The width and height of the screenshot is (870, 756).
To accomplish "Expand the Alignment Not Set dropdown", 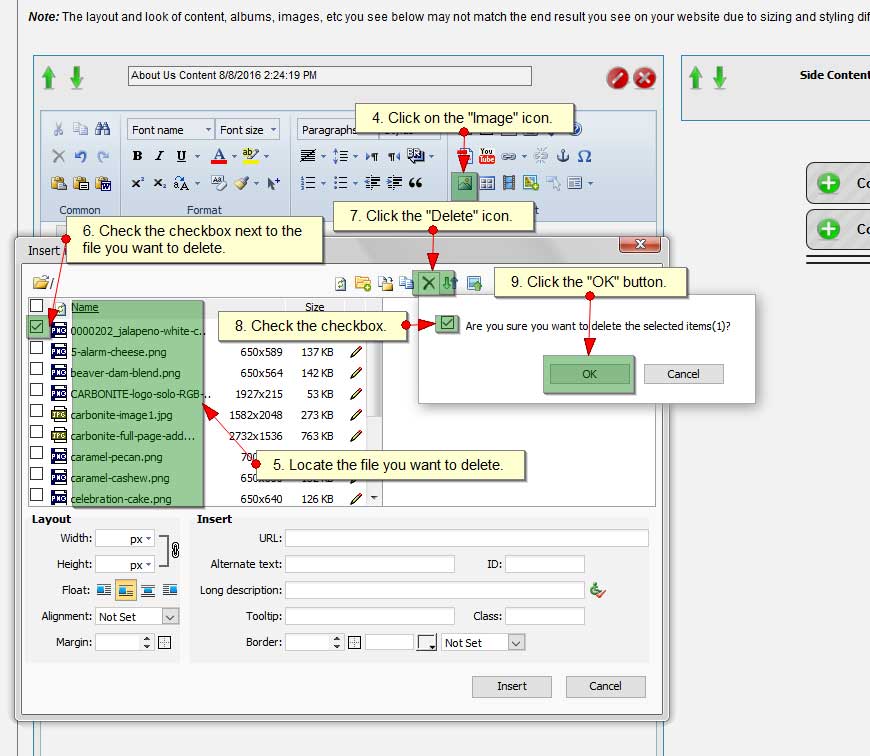I will click(169, 617).
